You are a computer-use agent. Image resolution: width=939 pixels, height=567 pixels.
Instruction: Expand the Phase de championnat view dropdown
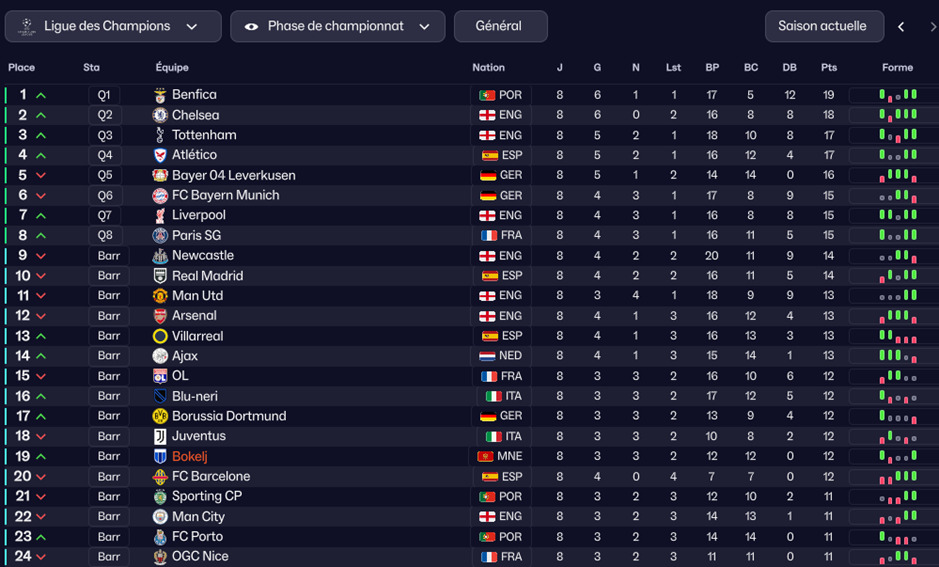tap(337, 26)
